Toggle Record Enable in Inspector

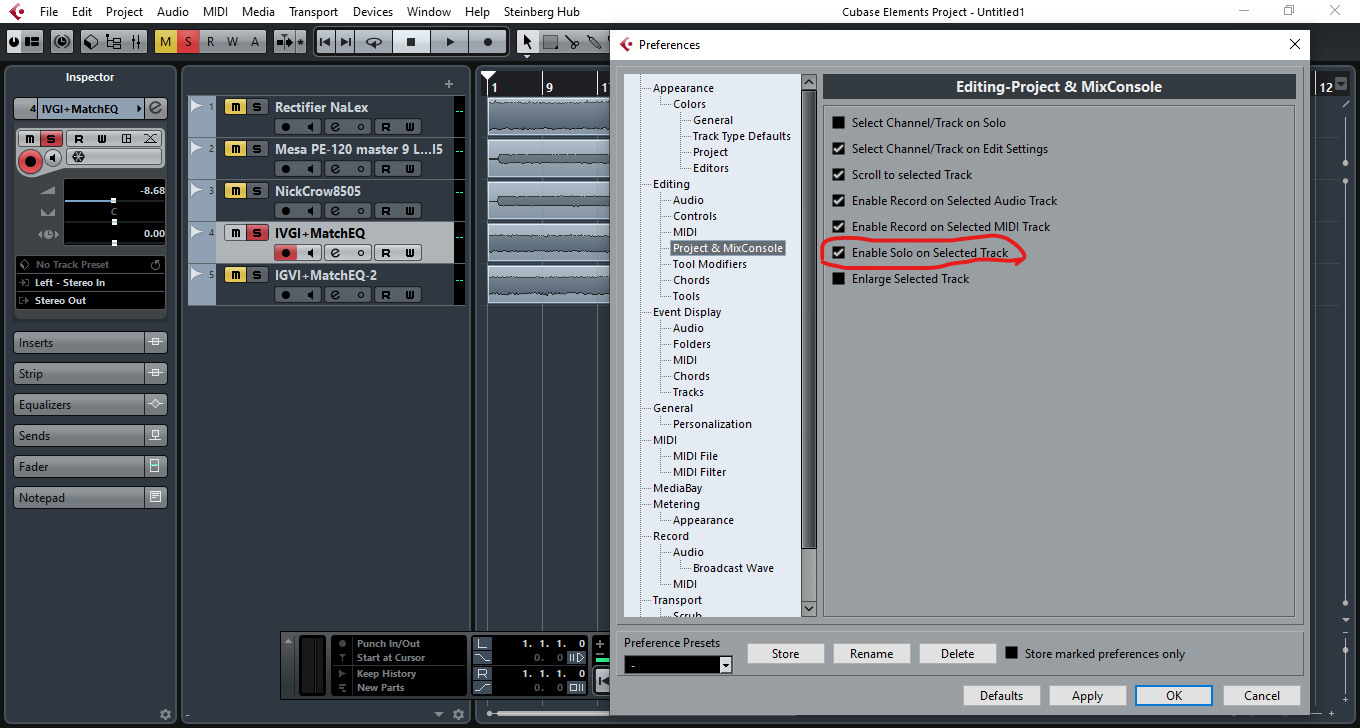30,160
